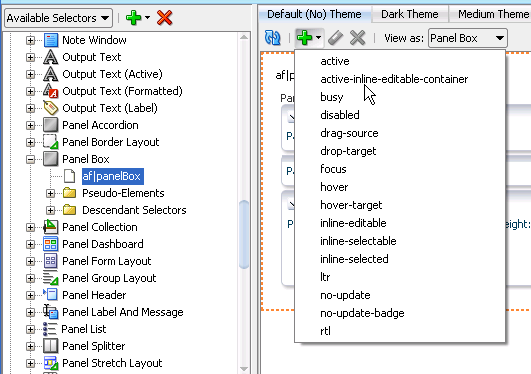Expand the Output Text (Active) node

pos(30,74)
